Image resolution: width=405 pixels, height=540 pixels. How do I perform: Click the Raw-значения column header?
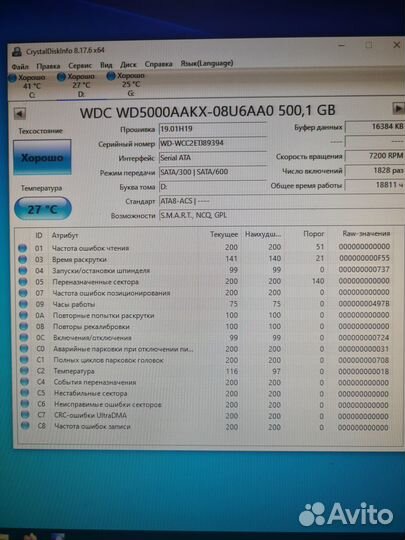(x=366, y=233)
